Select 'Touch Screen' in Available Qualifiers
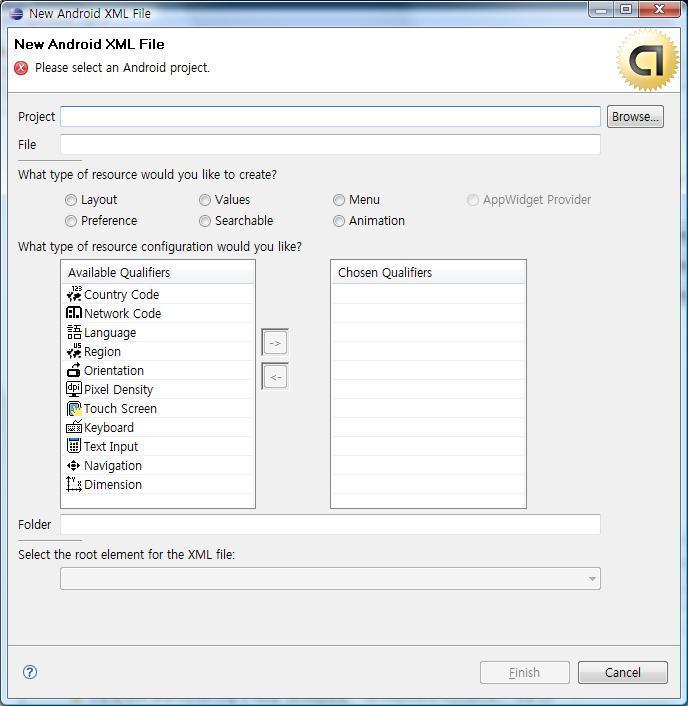Viewport: 688px width, 706px height. [x=158, y=408]
